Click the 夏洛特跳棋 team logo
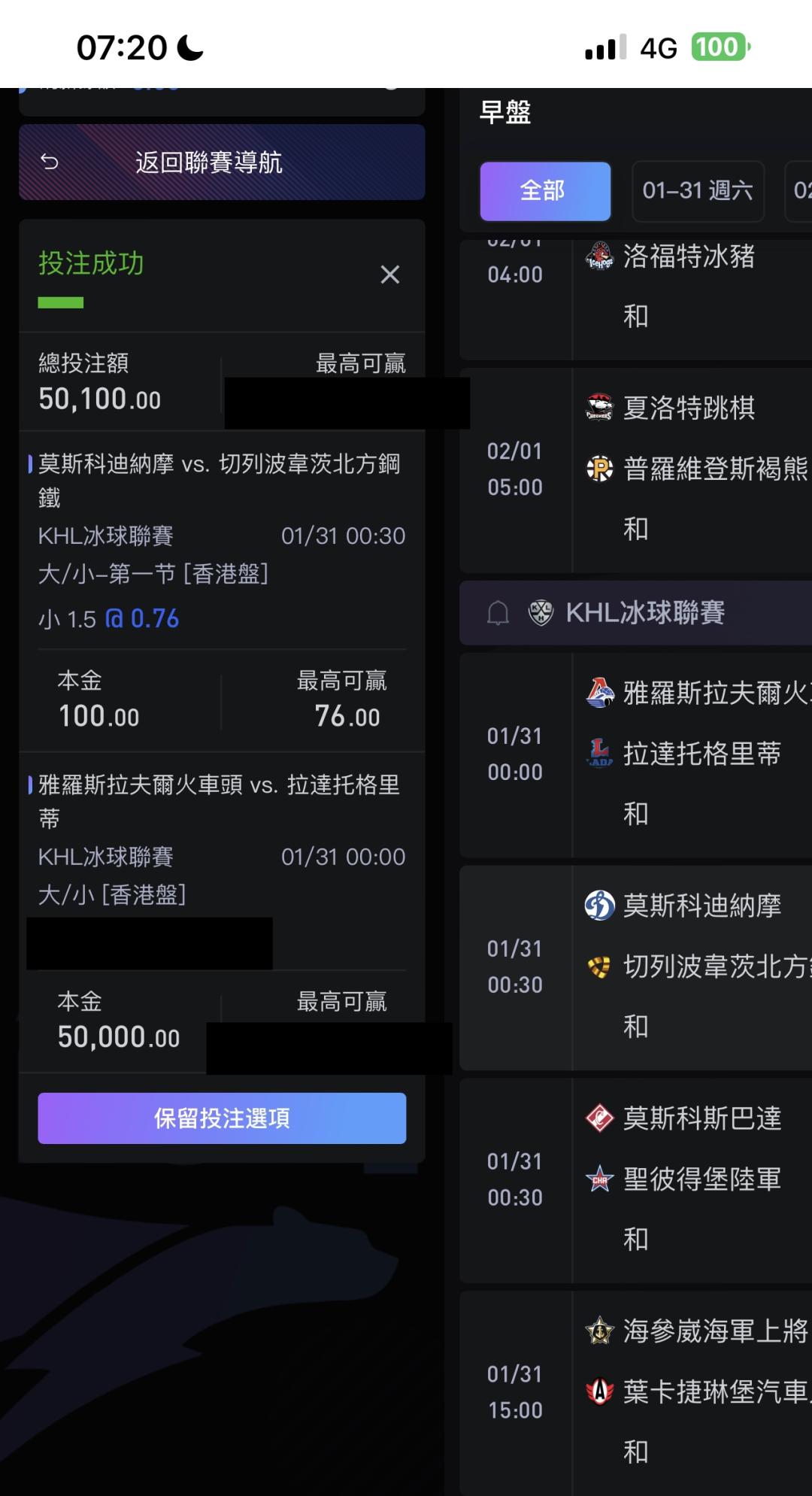 pos(599,408)
